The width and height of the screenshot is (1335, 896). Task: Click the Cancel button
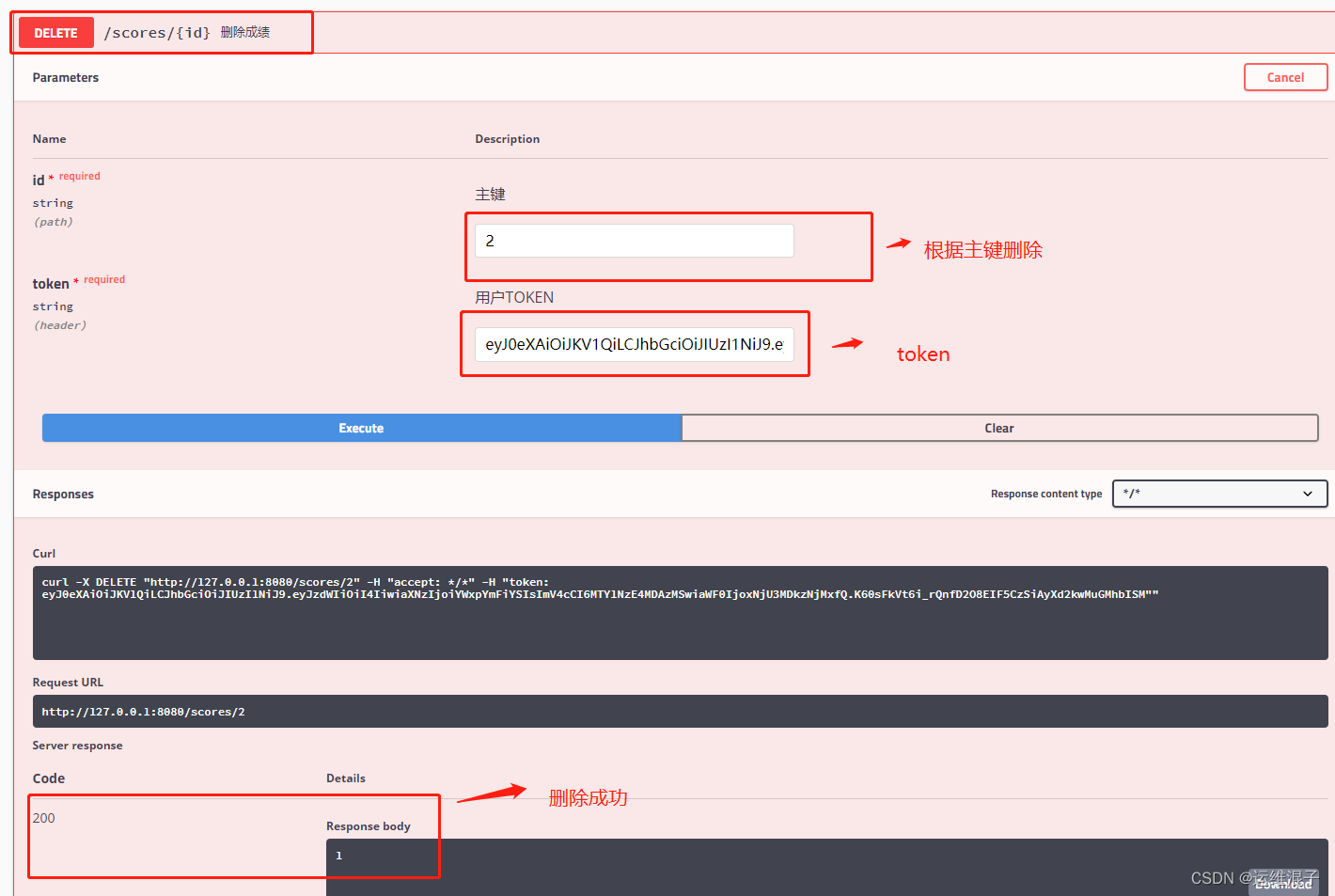pyautogui.click(x=1285, y=77)
